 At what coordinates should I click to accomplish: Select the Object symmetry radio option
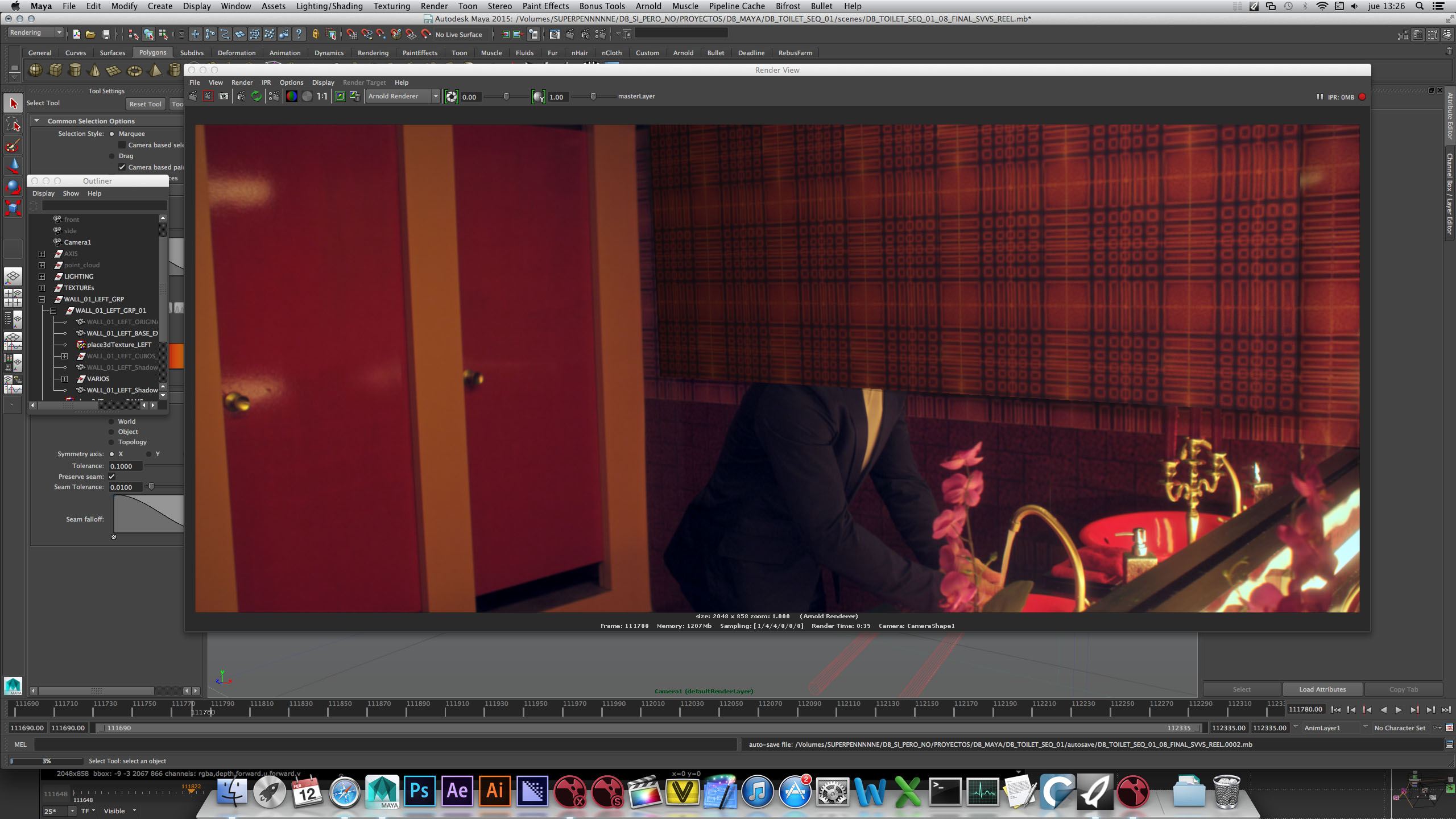(x=111, y=432)
